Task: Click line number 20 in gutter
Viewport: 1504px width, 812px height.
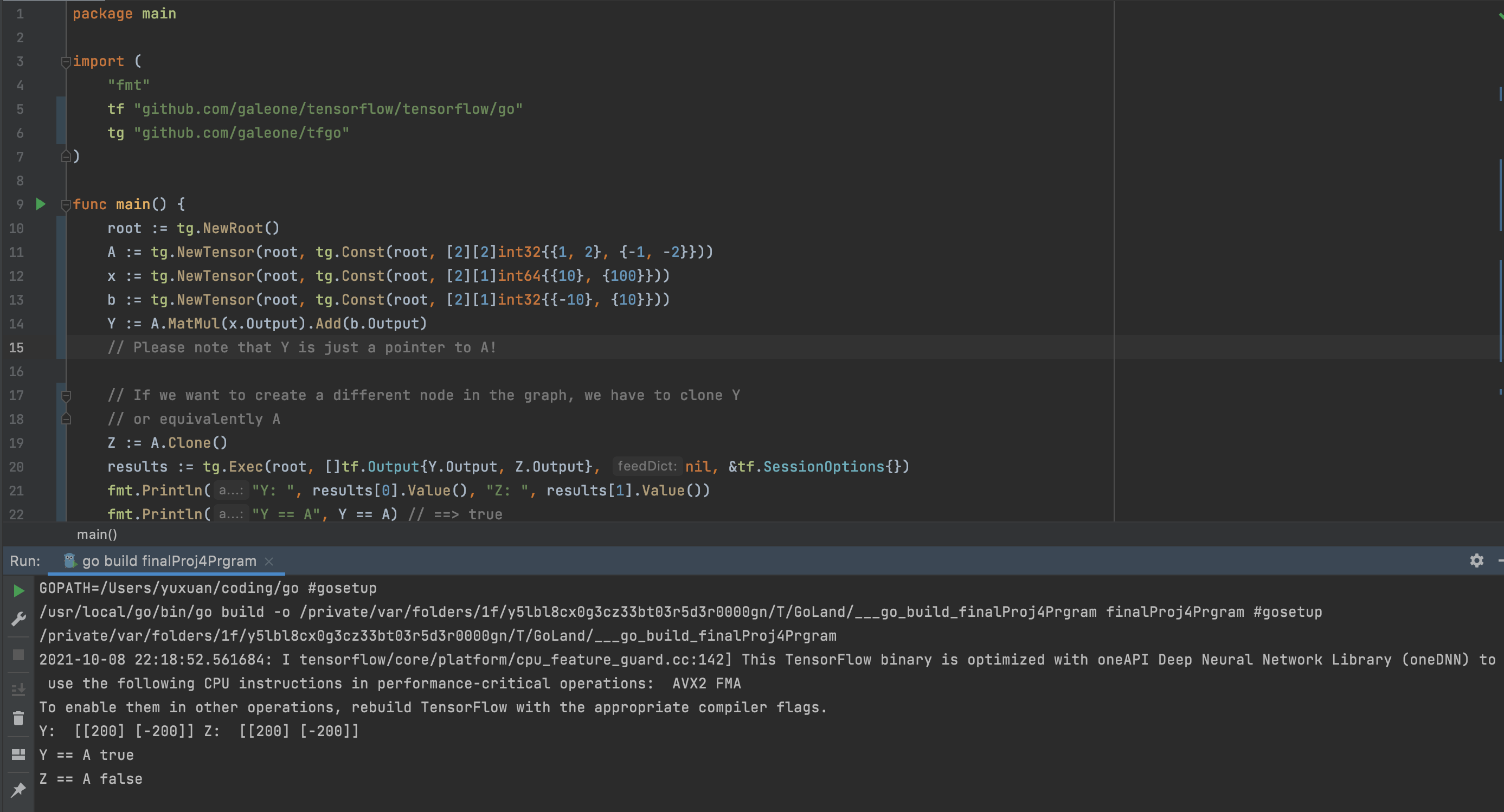Action: pyautogui.click(x=16, y=466)
